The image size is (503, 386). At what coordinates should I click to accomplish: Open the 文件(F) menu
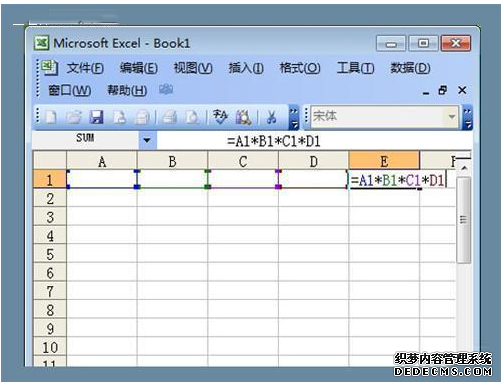(85, 68)
